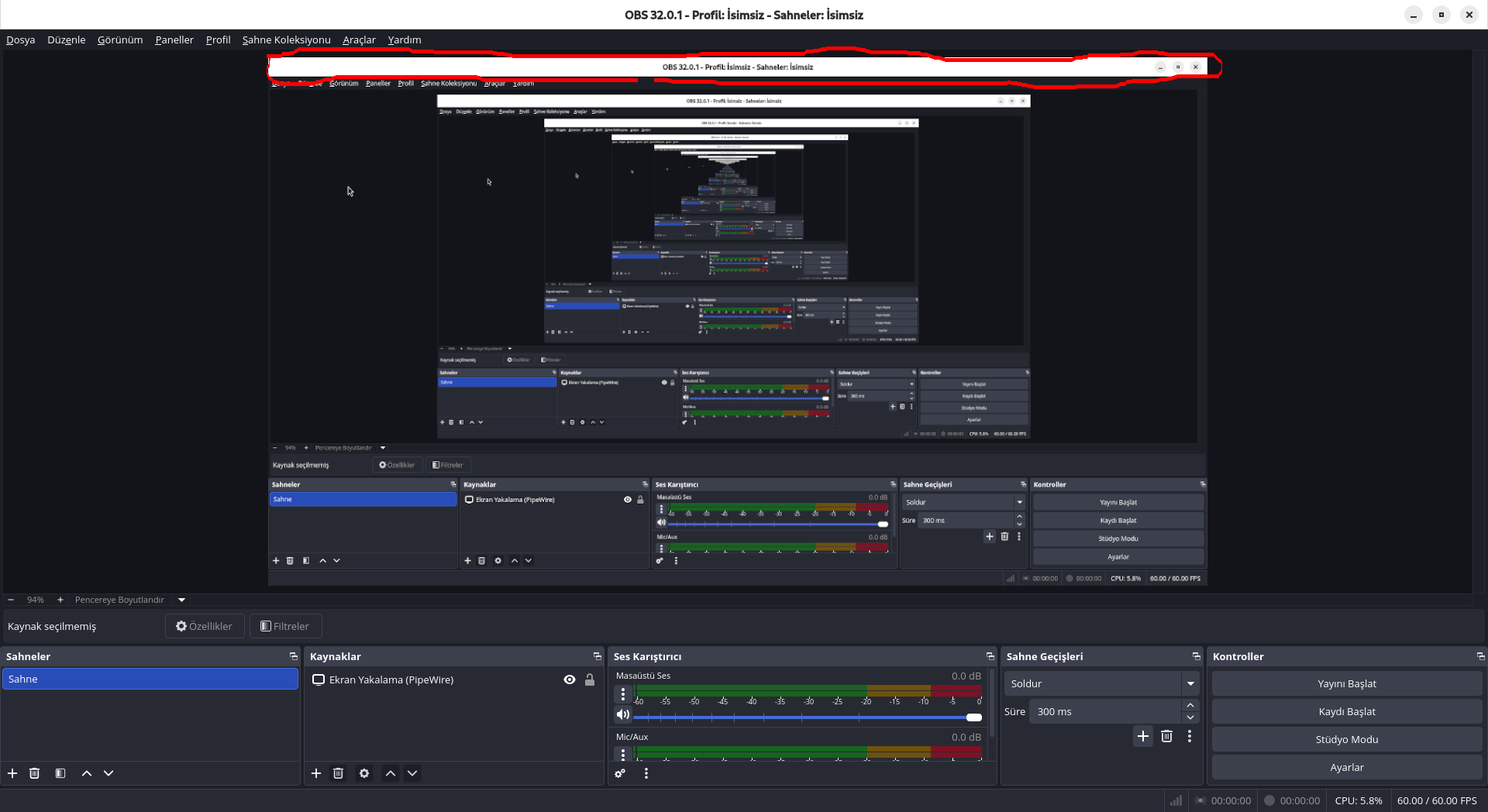1488x812 pixels.
Task: Click the Mic/Aux level meter
Action: pos(808,752)
